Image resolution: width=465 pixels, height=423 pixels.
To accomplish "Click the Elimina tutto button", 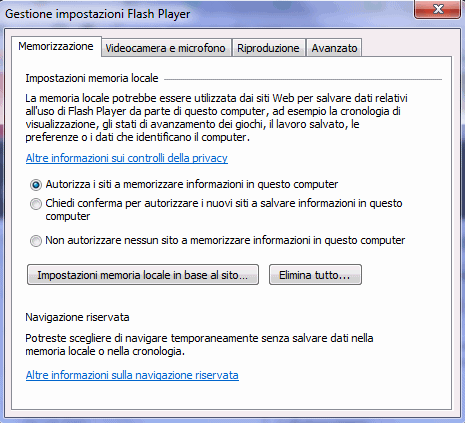I will pyautogui.click(x=315, y=275).
